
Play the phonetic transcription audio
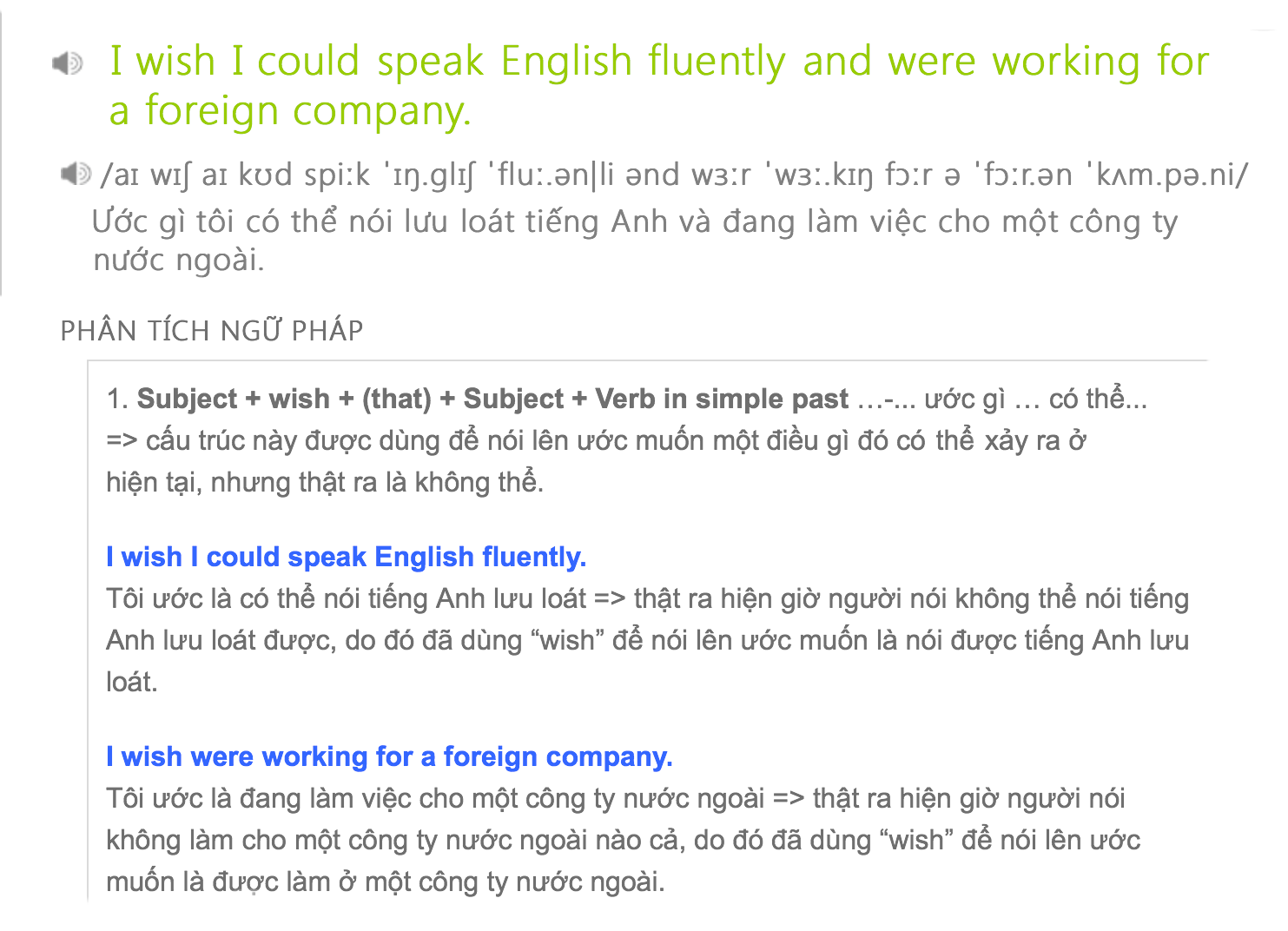(x=76, y=174)
